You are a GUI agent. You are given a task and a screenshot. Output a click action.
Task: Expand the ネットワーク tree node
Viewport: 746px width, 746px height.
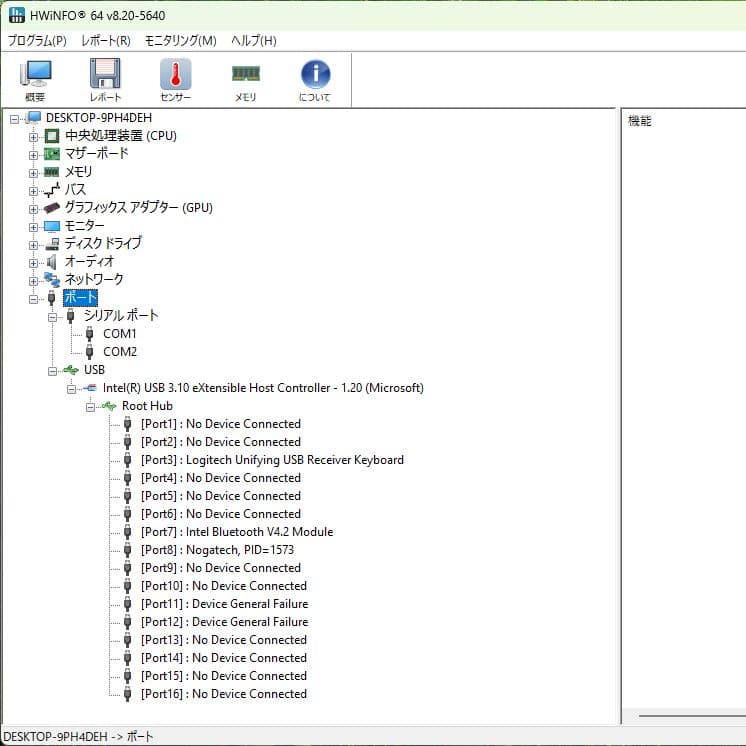tap(34, 280)
